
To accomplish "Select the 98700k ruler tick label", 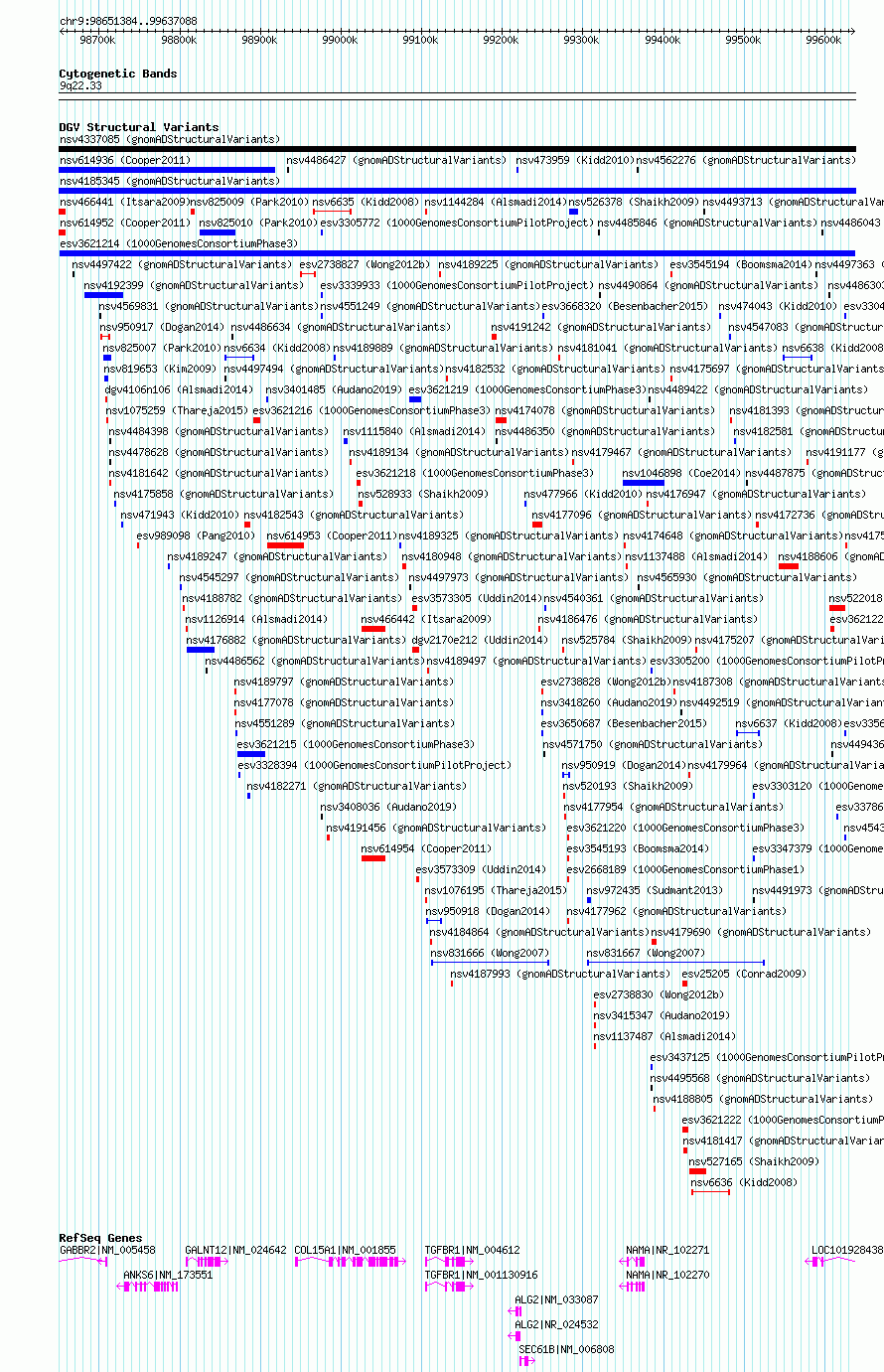I will 97,41.
